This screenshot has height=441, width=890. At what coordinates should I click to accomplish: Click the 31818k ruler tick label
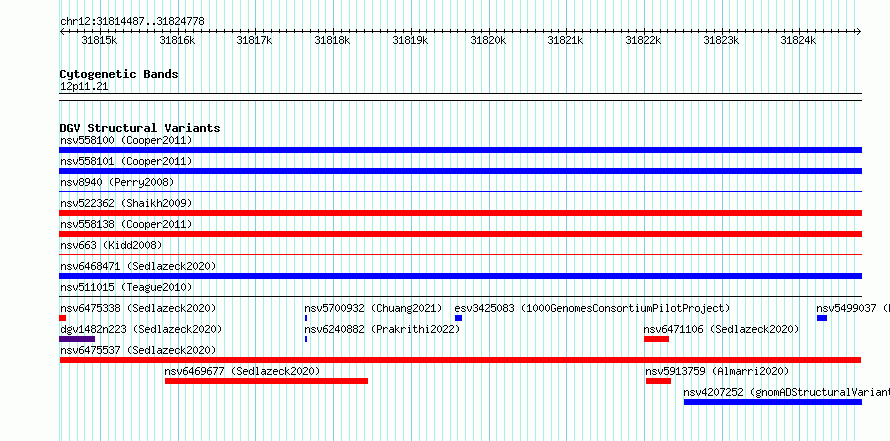click(x=333, y=40)
